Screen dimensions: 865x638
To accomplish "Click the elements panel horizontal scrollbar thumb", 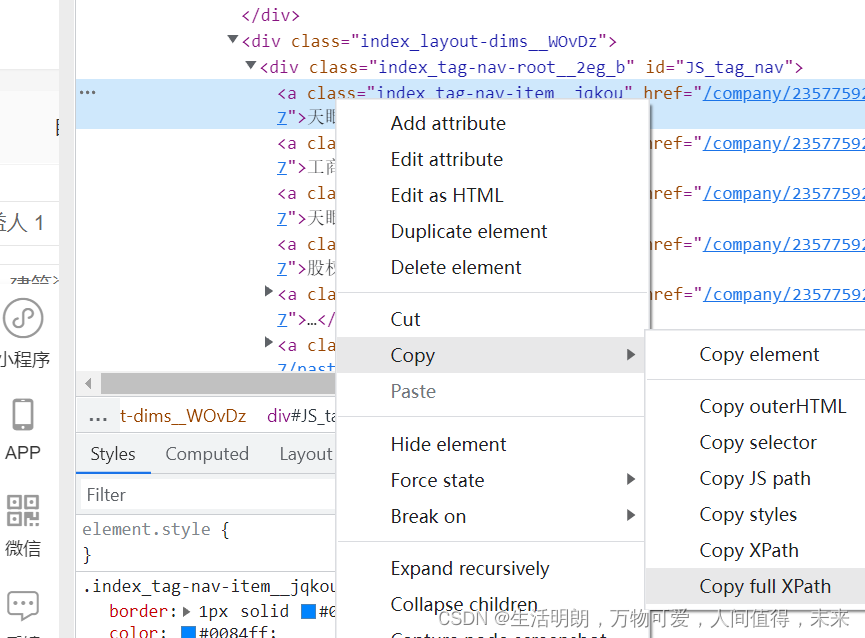I will click(x=218, y=383).
